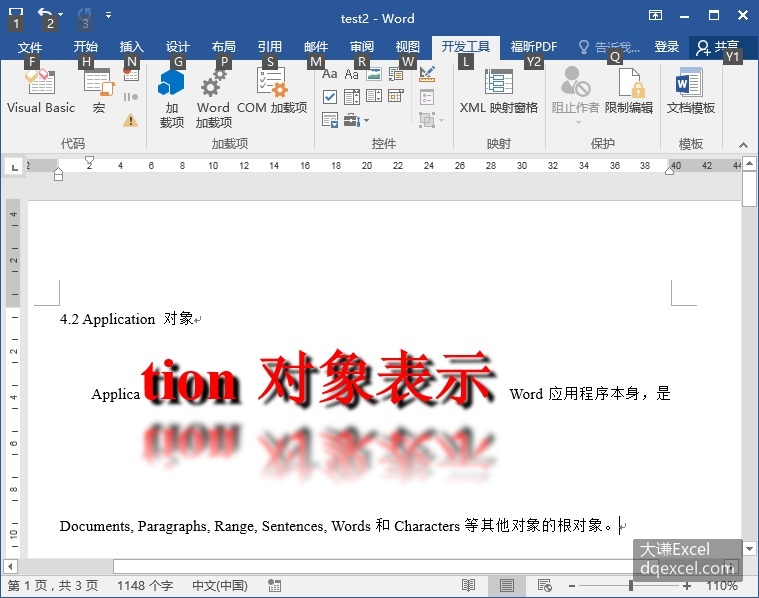
Task: Switch to the 福昕PDF tab
Action: tap(534, 46)
